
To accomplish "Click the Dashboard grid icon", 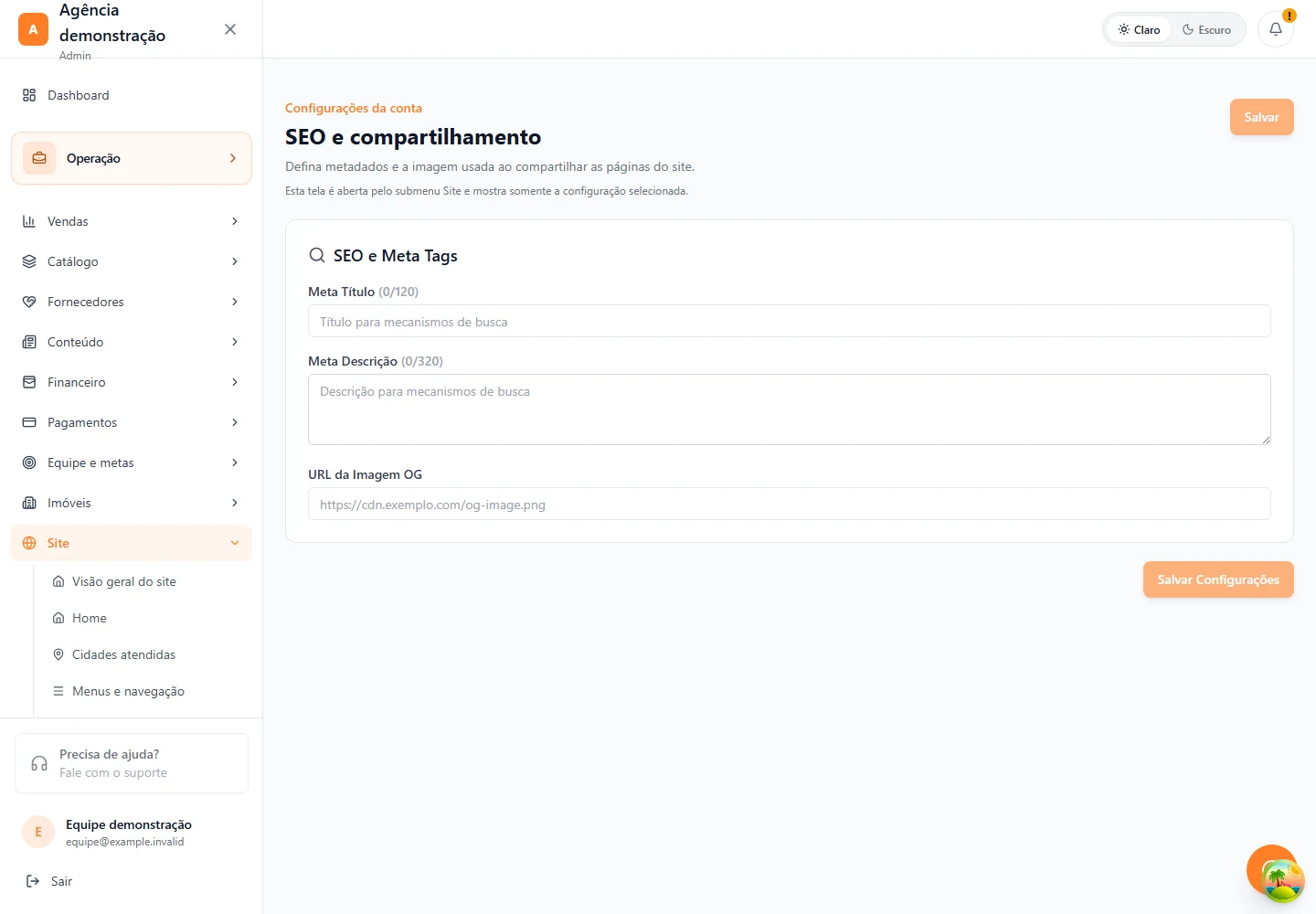I will click(x=29, y=95).
